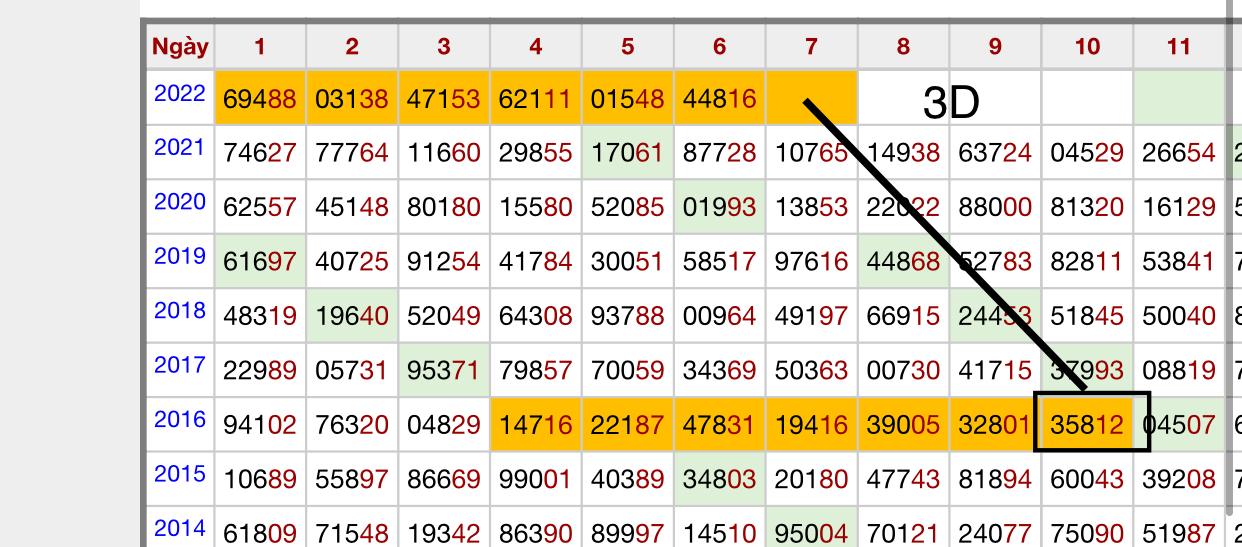1242x547 pixels.
Task: Select column header 1
Action: tap(260, 46)
